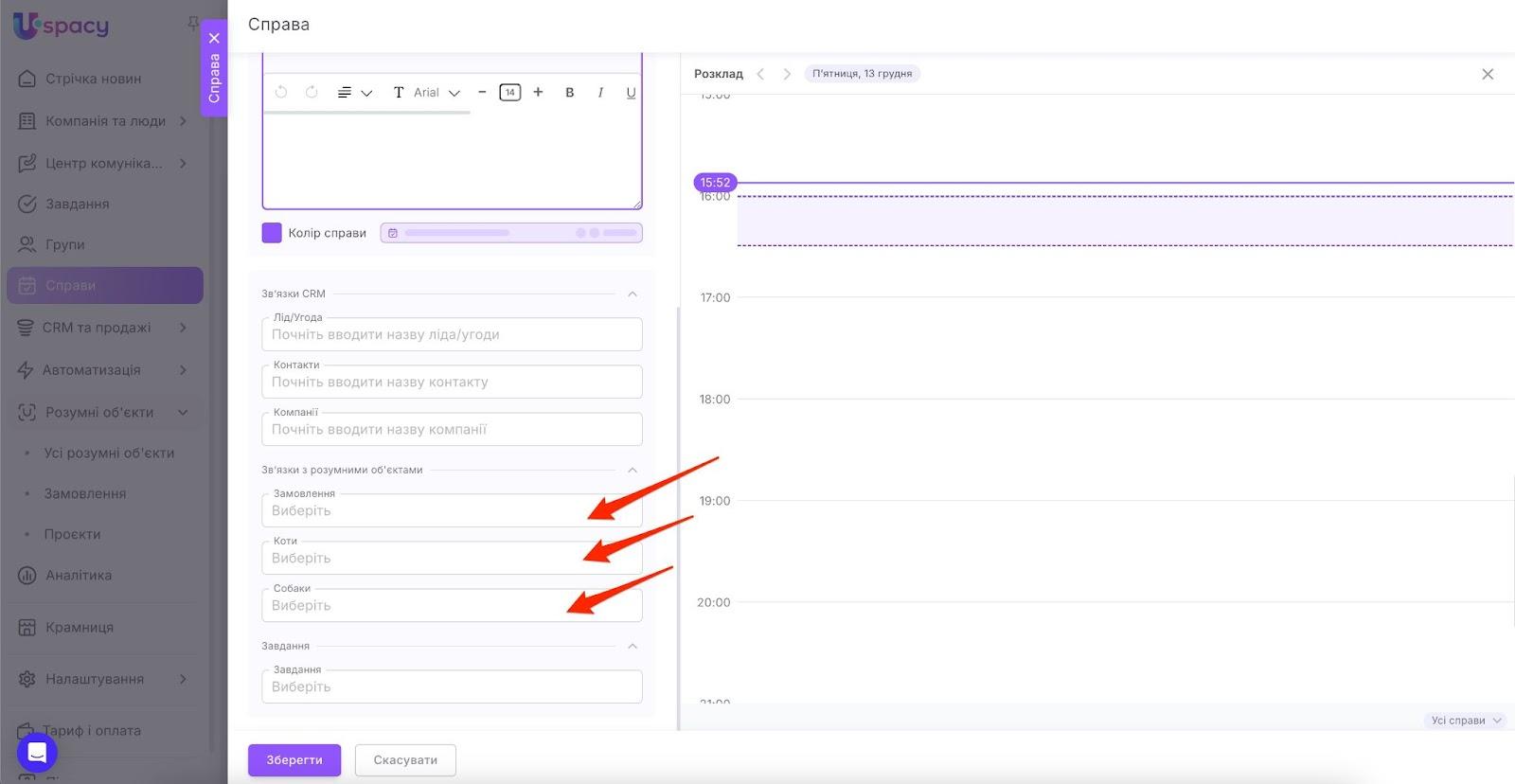This screenshot has width=1515, height=784.
Task: Close the schedule panel
Action: [1488, 74]
